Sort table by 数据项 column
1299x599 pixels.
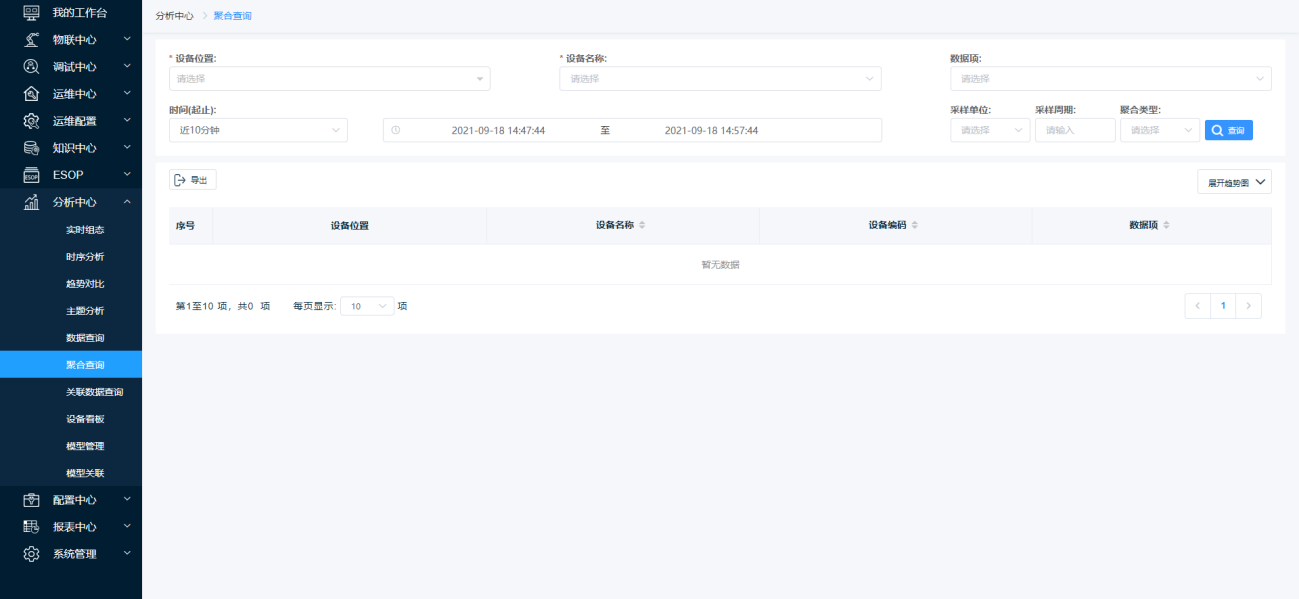pyautogui.click(x=1166, y=226)
